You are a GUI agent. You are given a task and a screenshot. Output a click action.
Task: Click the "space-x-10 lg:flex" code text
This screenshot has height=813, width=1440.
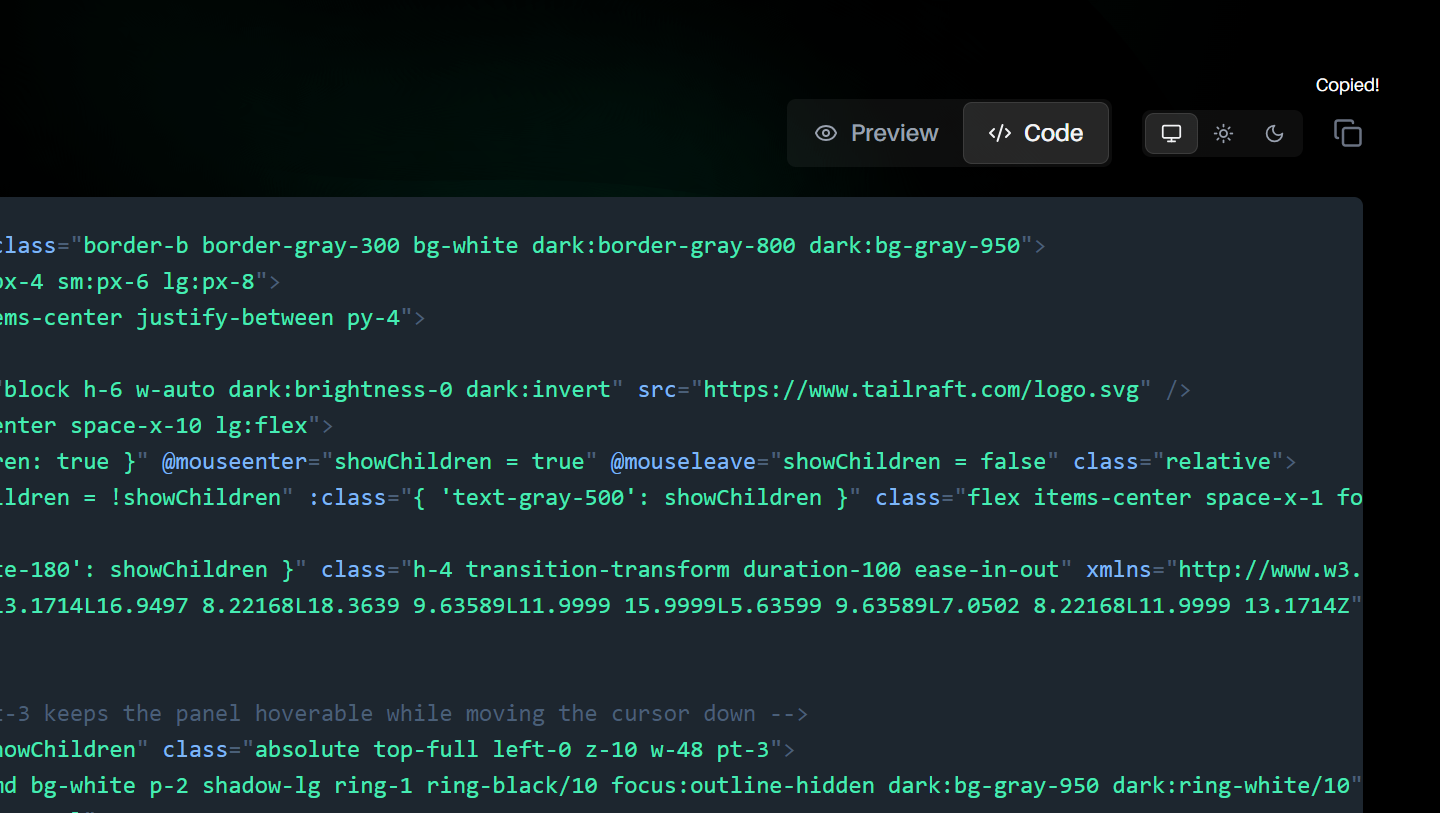(189, 426)
